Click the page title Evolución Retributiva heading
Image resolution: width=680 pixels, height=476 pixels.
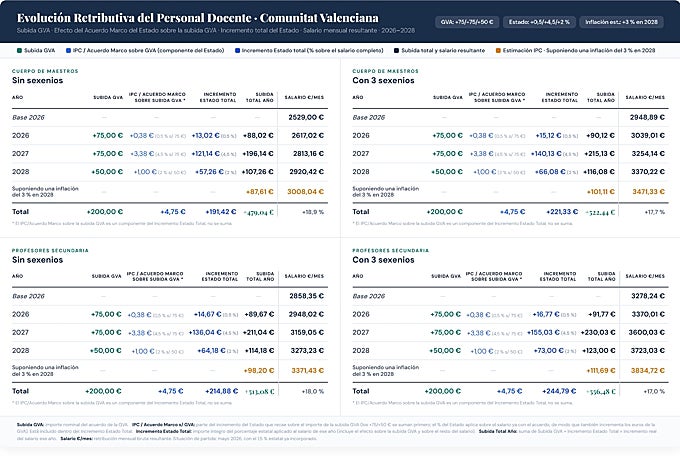198,18
